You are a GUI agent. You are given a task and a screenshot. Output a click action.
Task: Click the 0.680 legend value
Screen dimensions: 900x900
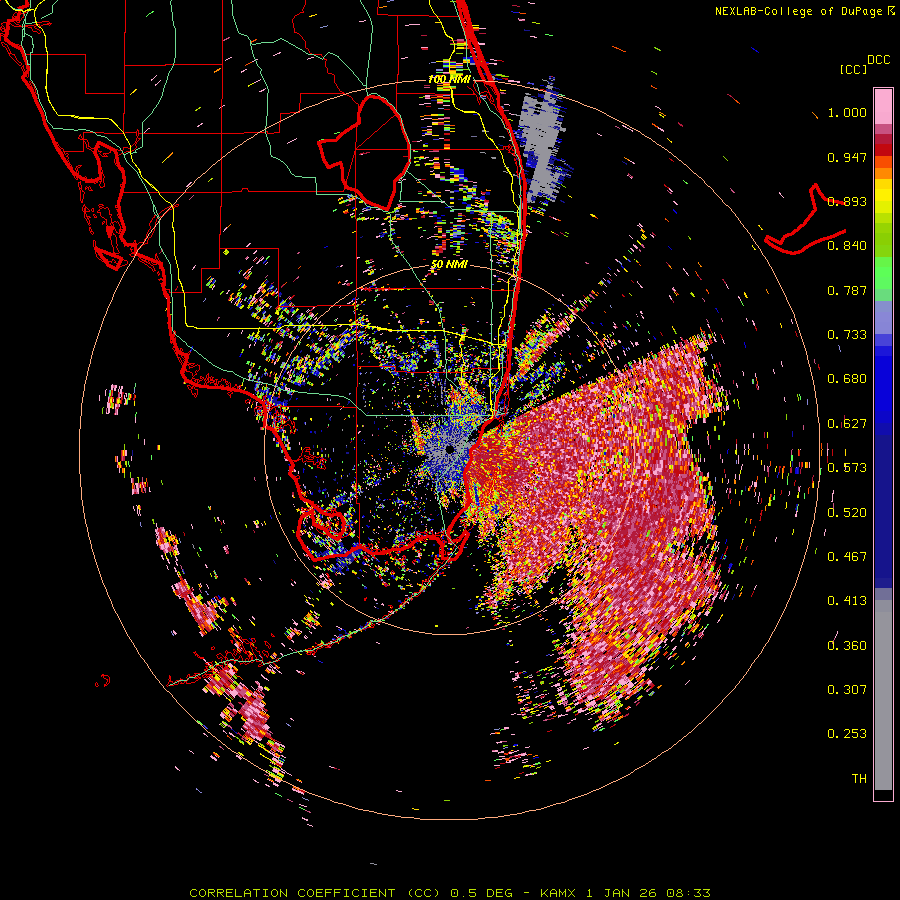click(x=847, y=379)
